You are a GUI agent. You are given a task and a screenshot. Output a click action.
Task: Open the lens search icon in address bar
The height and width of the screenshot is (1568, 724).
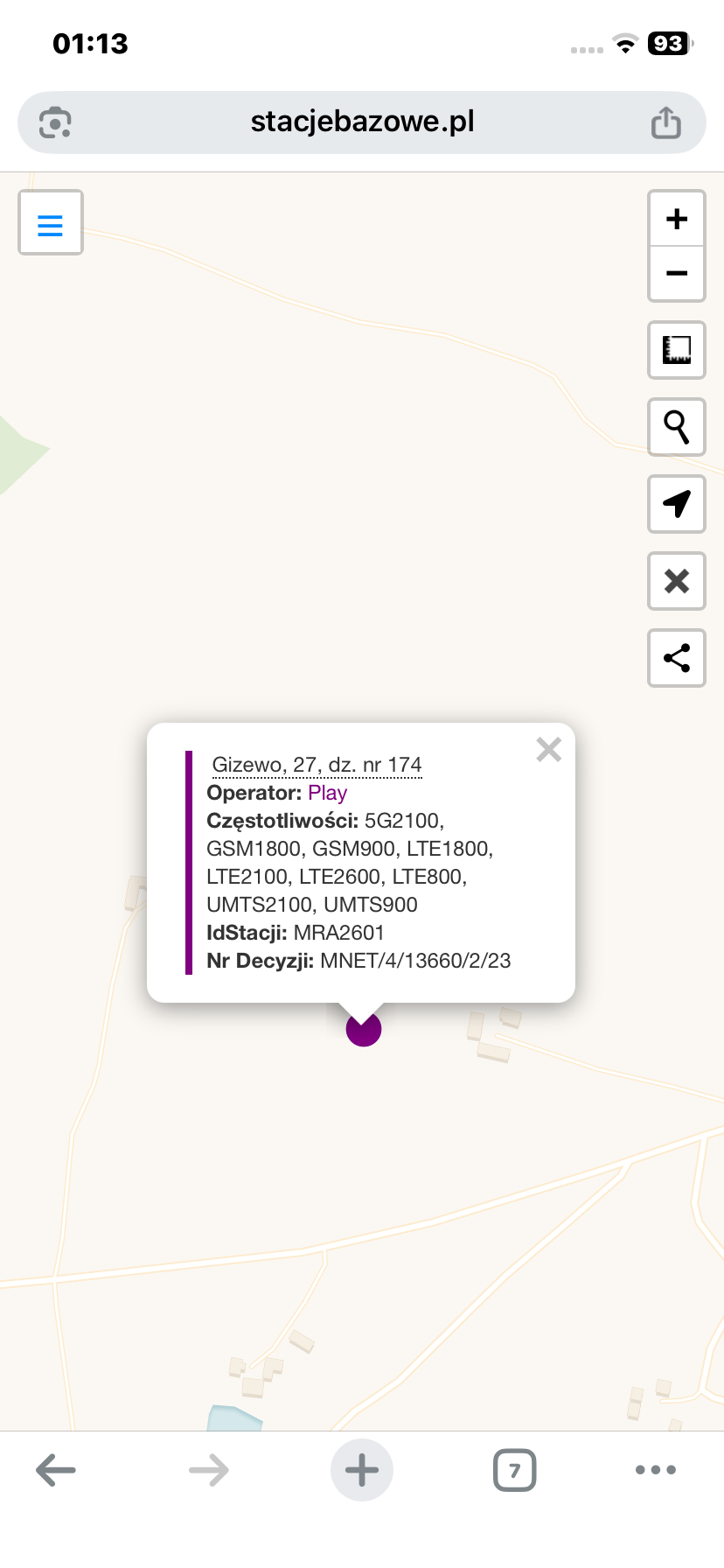point(55,122)
